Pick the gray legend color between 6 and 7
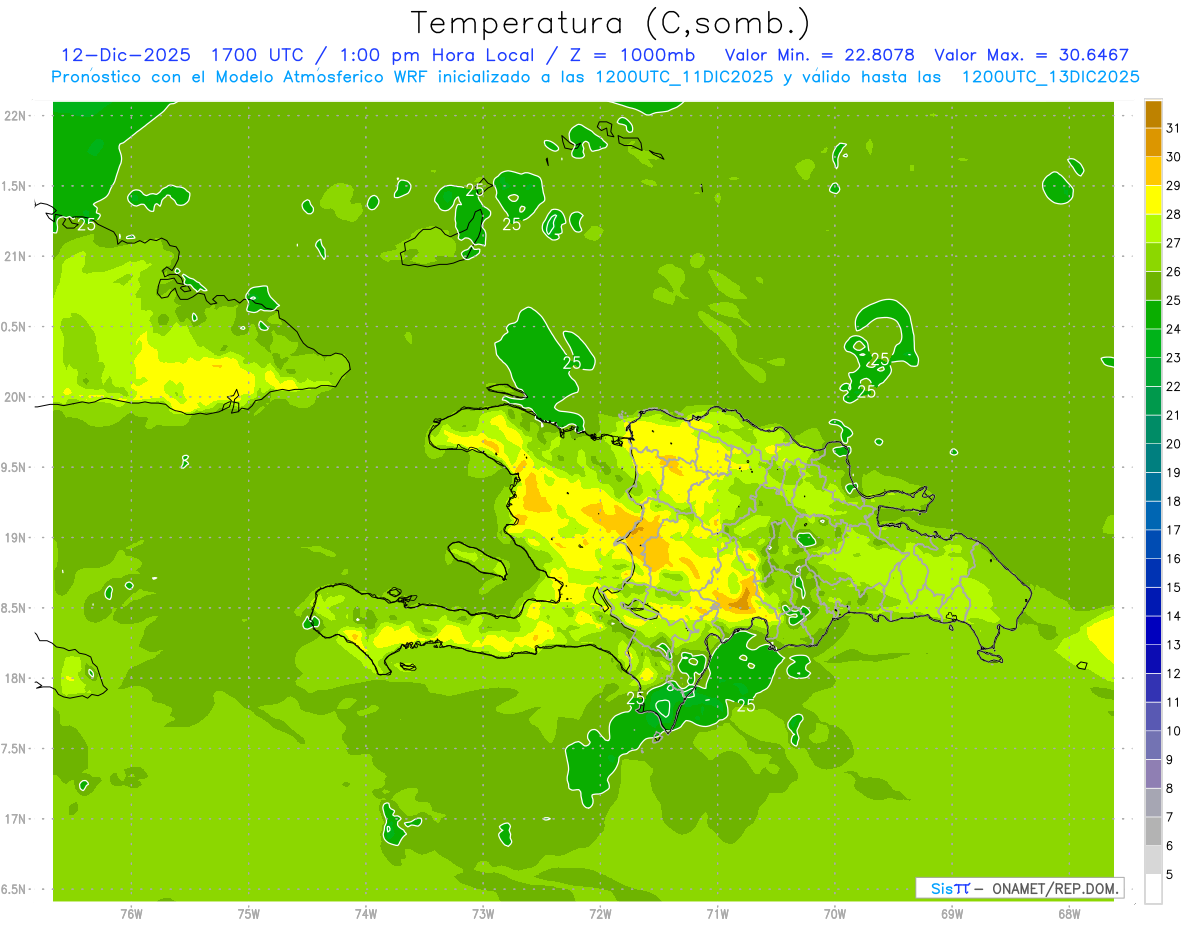 click(x=1153, y=831)
